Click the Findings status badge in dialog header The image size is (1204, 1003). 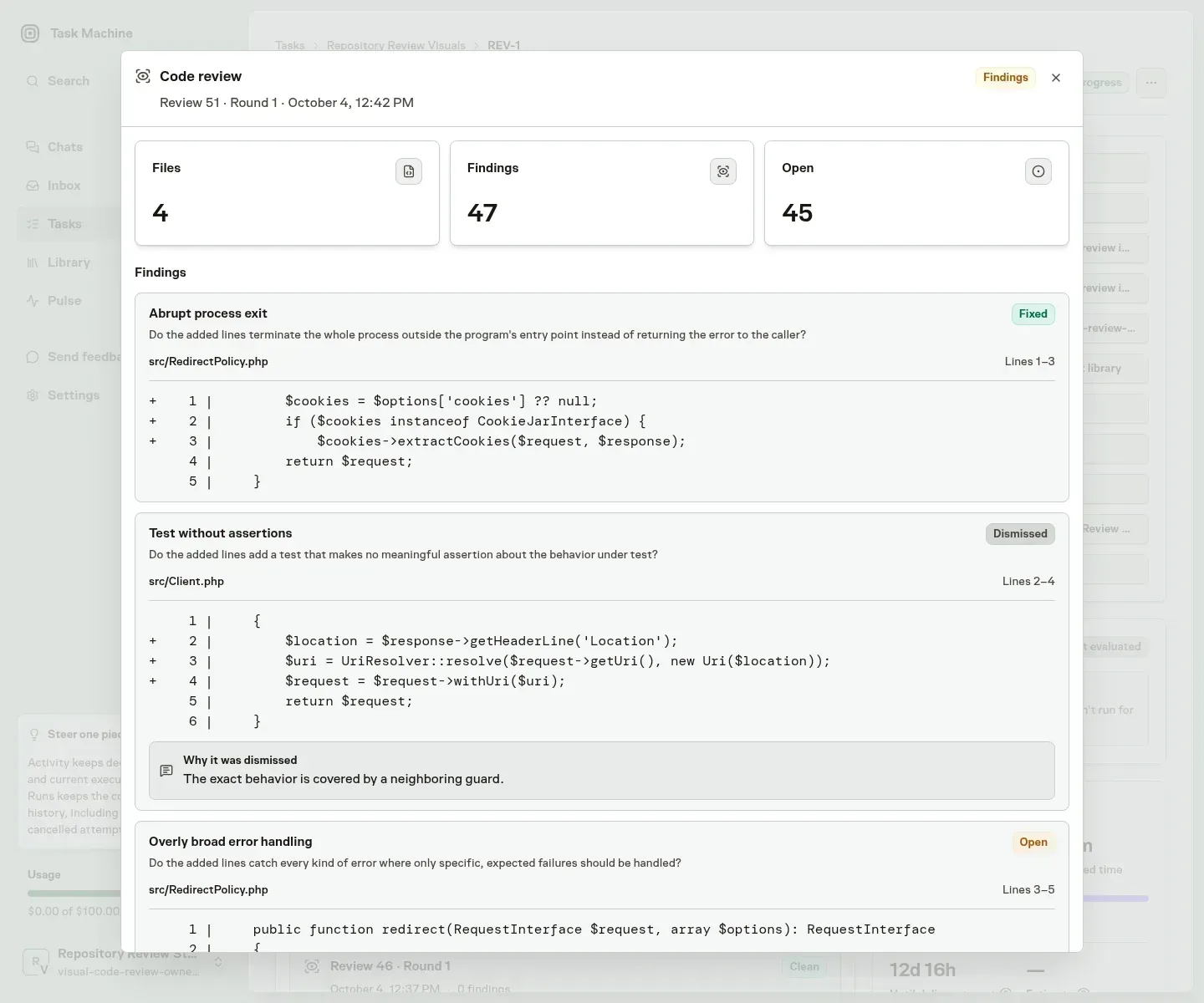tap(1006, 78)
